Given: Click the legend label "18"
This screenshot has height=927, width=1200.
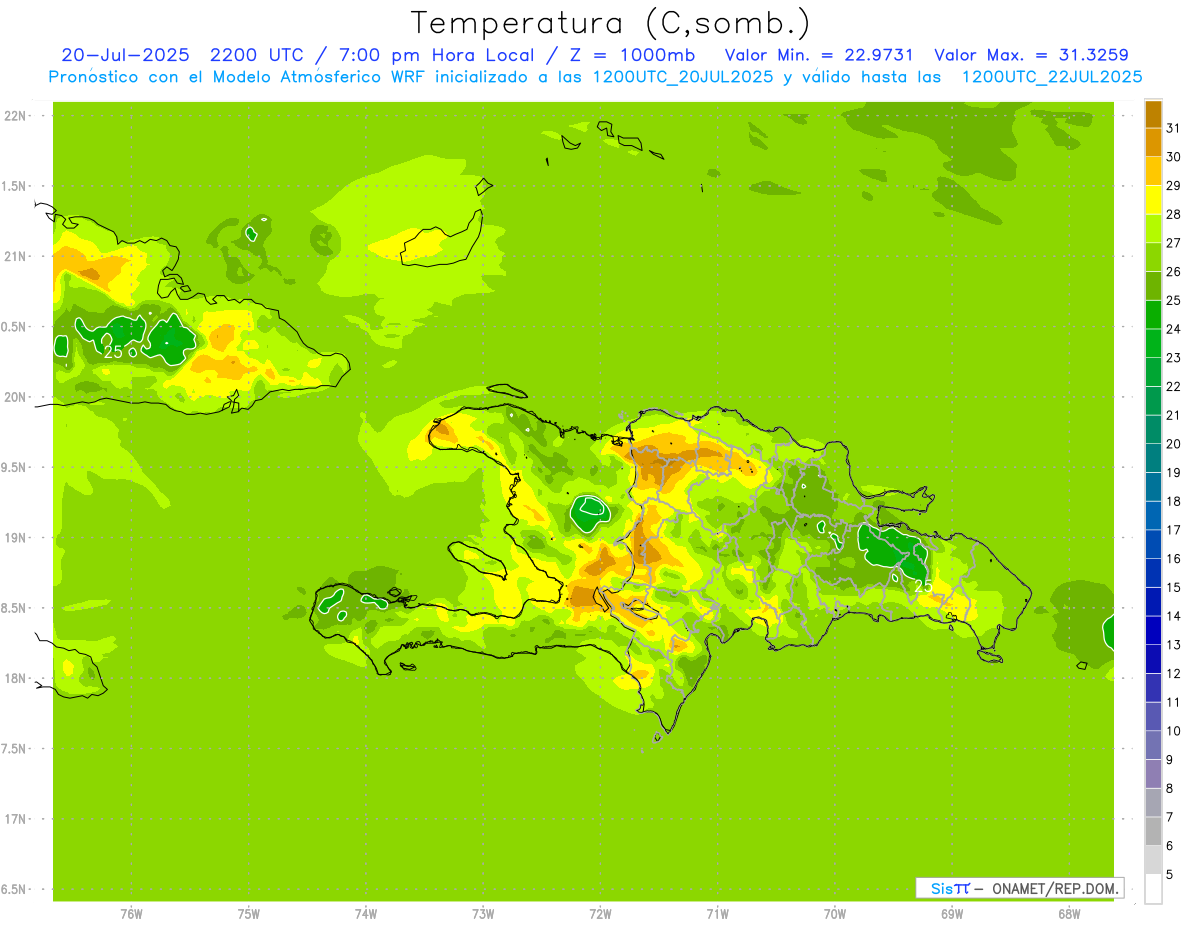Looking at the screenshot, I should 1174,501.
